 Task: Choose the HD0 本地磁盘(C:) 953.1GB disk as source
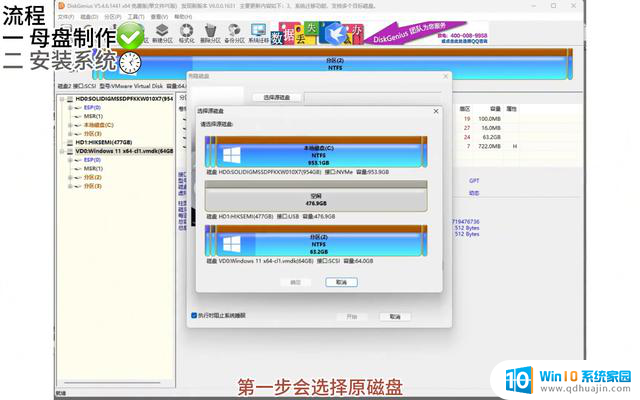click(316, 152)
